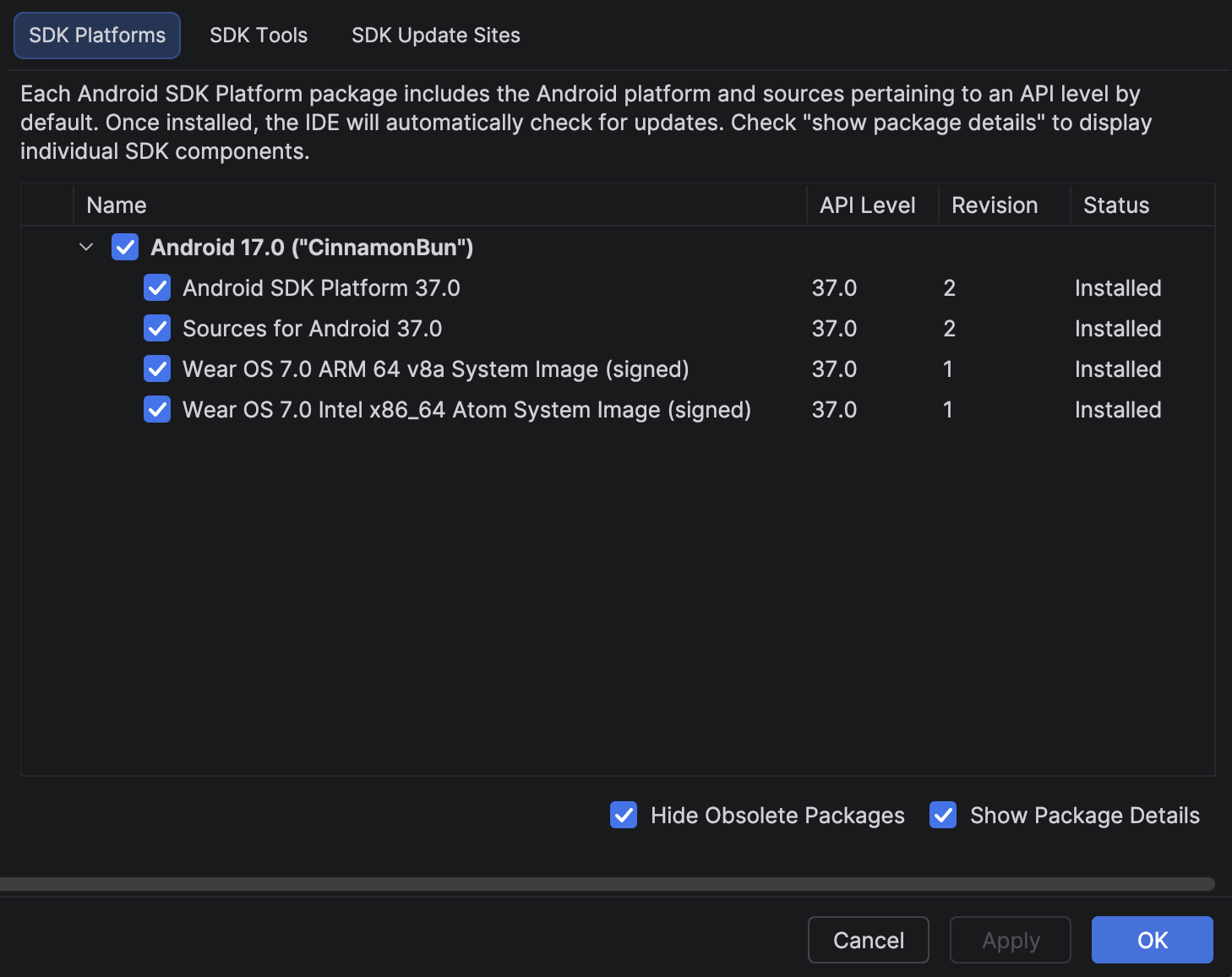Click revision 1 of Wear OS ARM 64 row

(x=948, y=368)
